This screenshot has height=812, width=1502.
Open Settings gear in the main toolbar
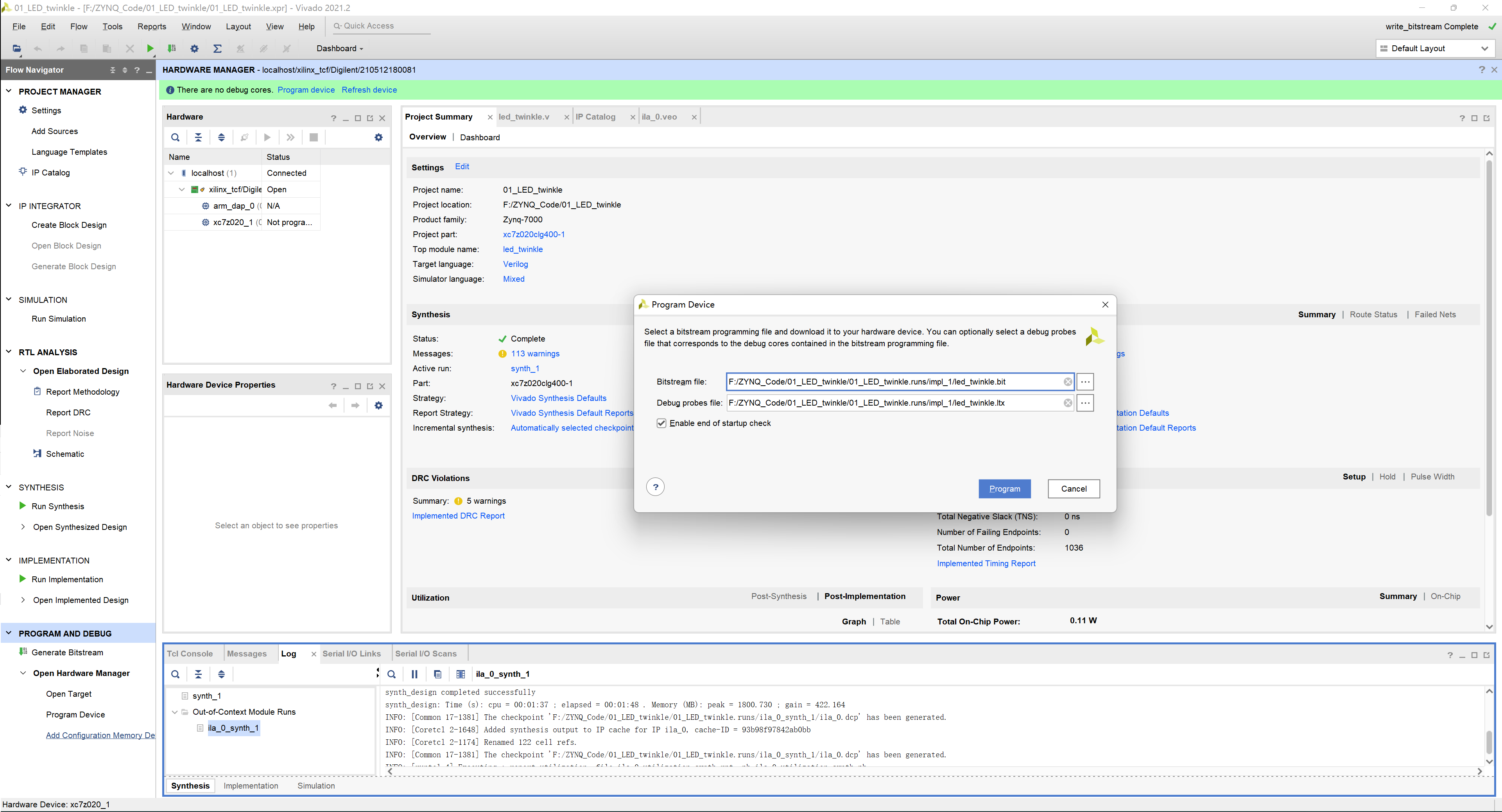pyautogui.click(x=195, y=48)
